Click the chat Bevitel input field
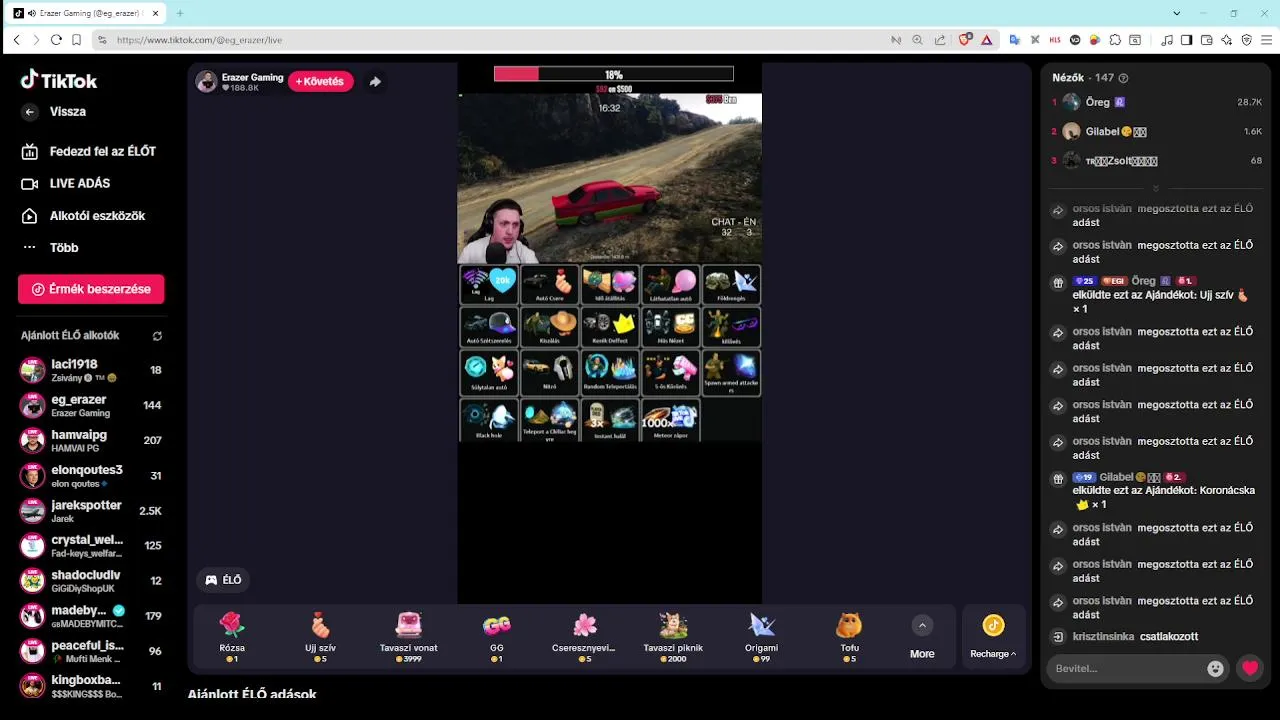Viewport: 1280px width, 720px height. [x=1126, y=668]
